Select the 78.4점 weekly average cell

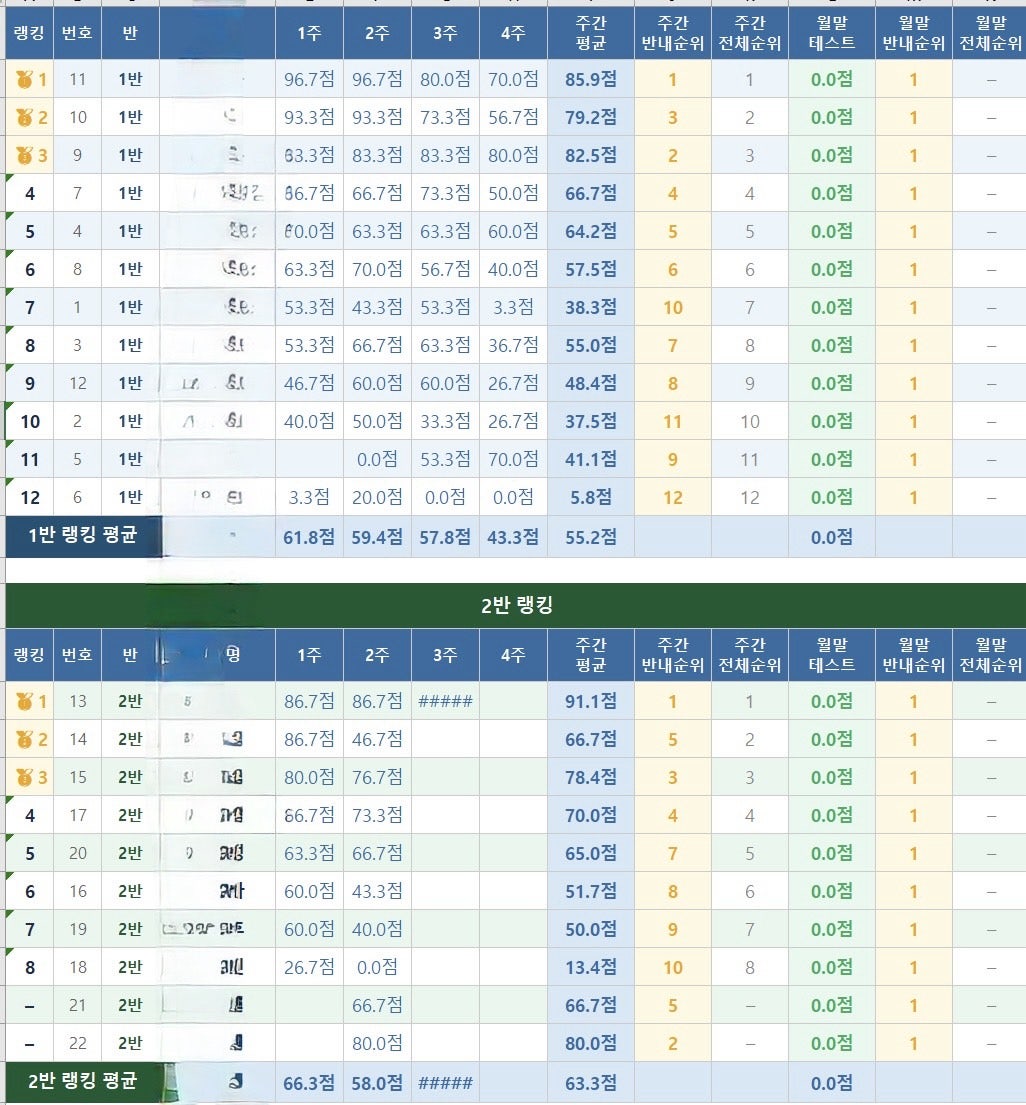coord(591,777)
